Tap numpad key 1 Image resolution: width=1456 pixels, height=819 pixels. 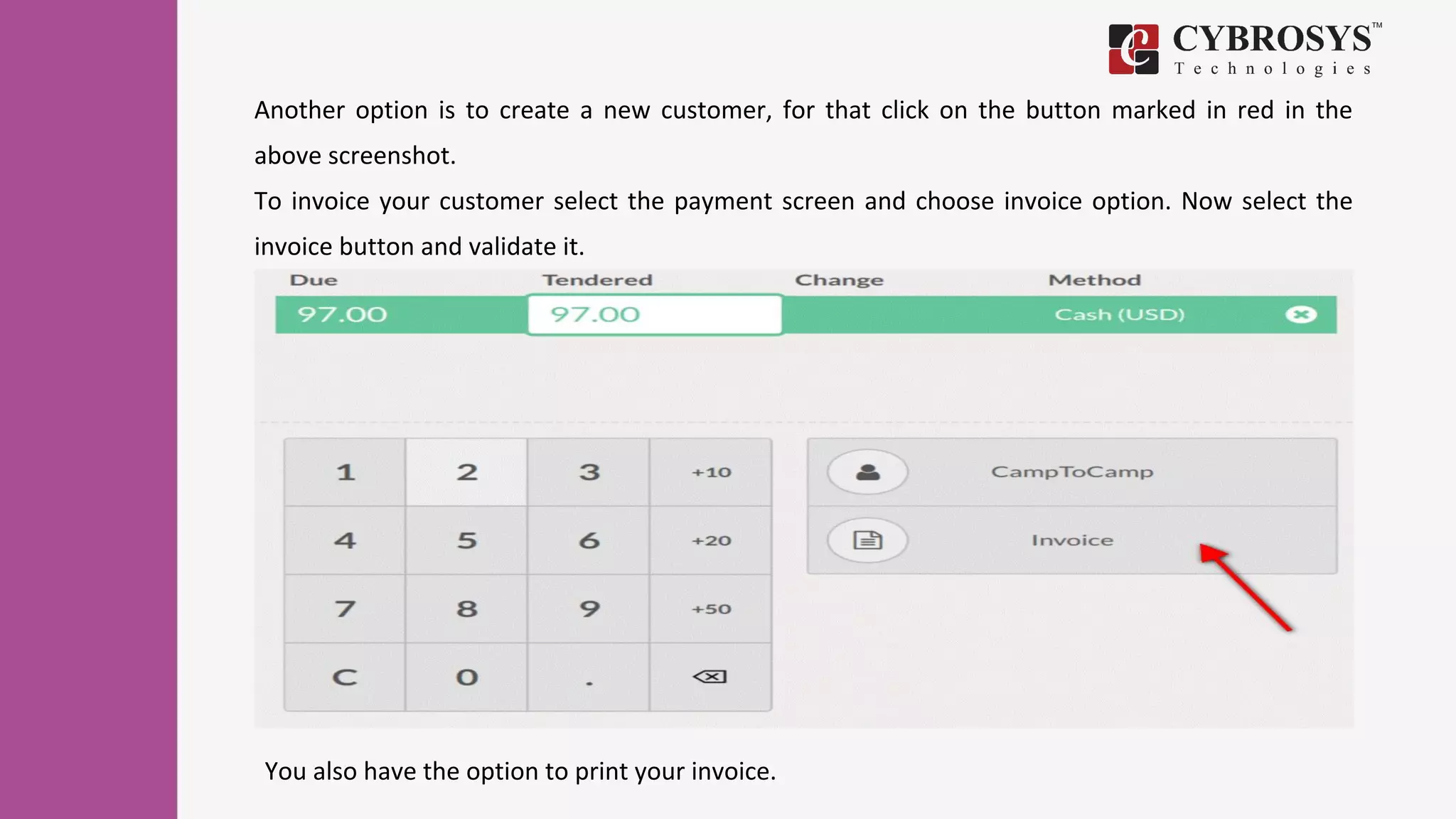(345, 472)
